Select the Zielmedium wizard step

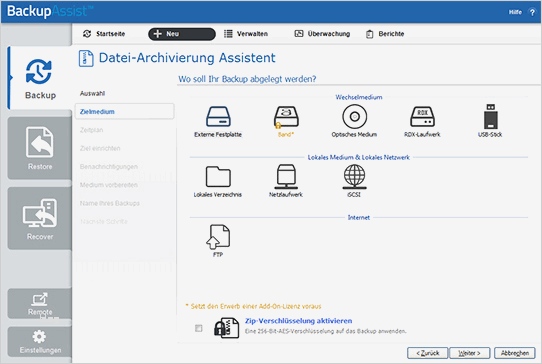click(124, 112)
